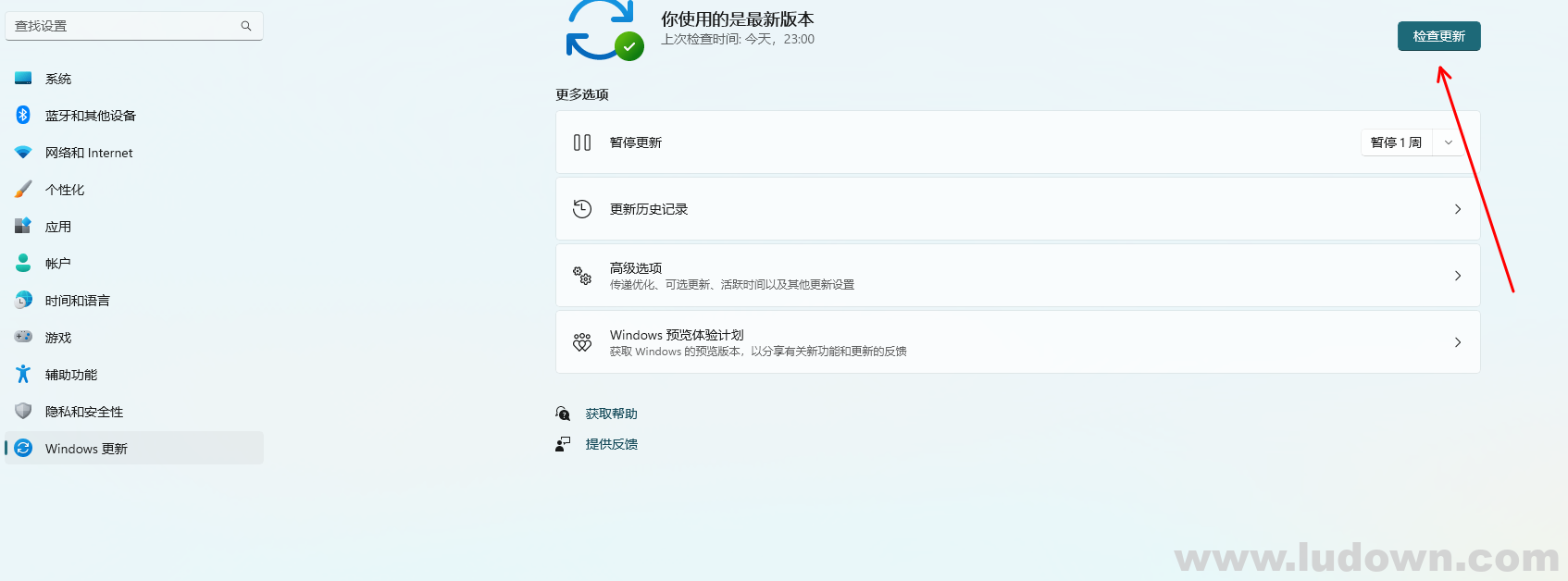
Task: Click the globe clock icon beside 时间和语言
Action: click(x=23, y=300)
